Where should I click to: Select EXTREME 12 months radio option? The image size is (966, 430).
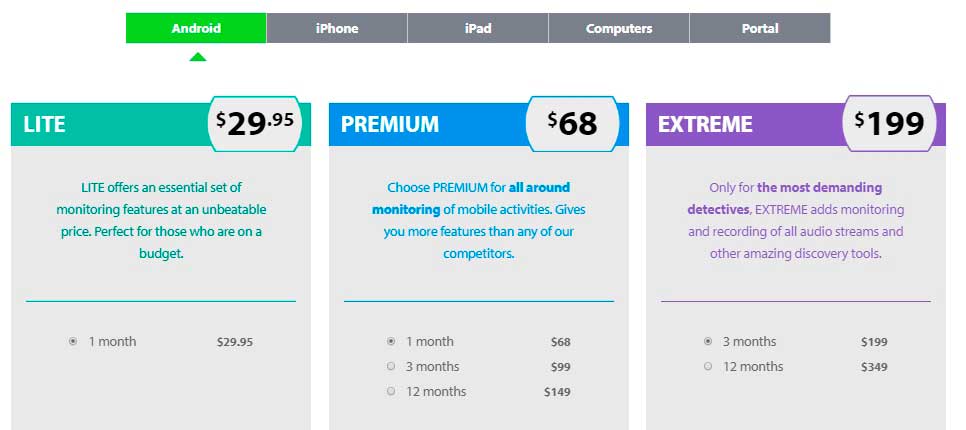click(x=708, y=367)
